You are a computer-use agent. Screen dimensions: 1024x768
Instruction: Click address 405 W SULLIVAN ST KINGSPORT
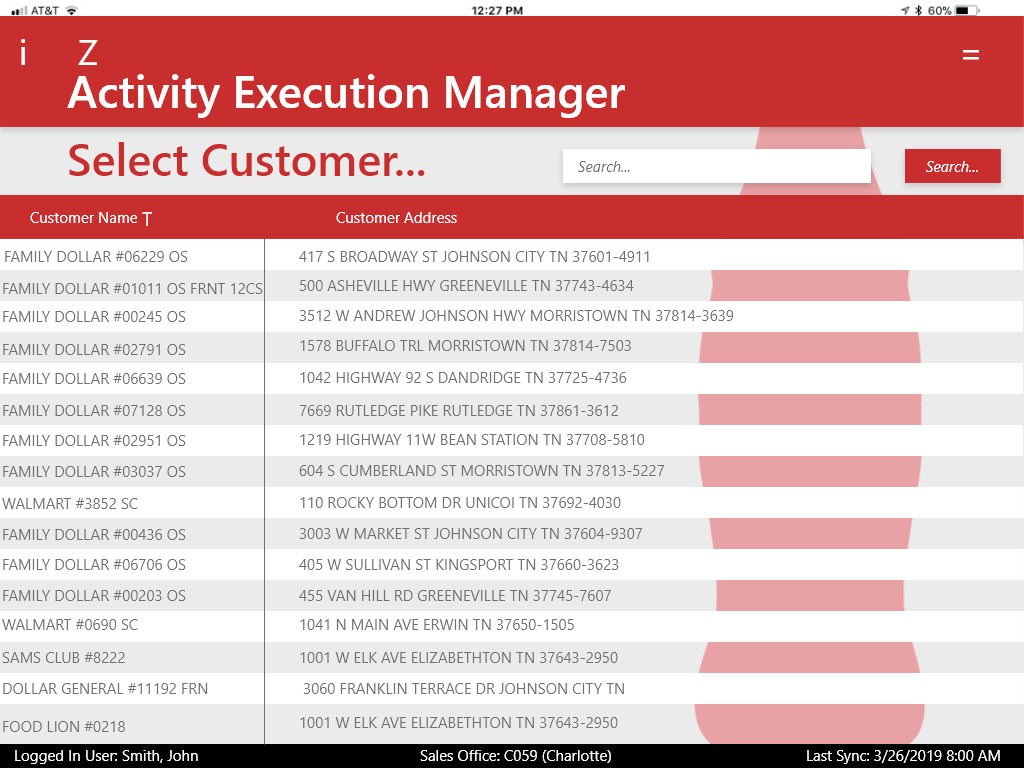click(458, 564)
